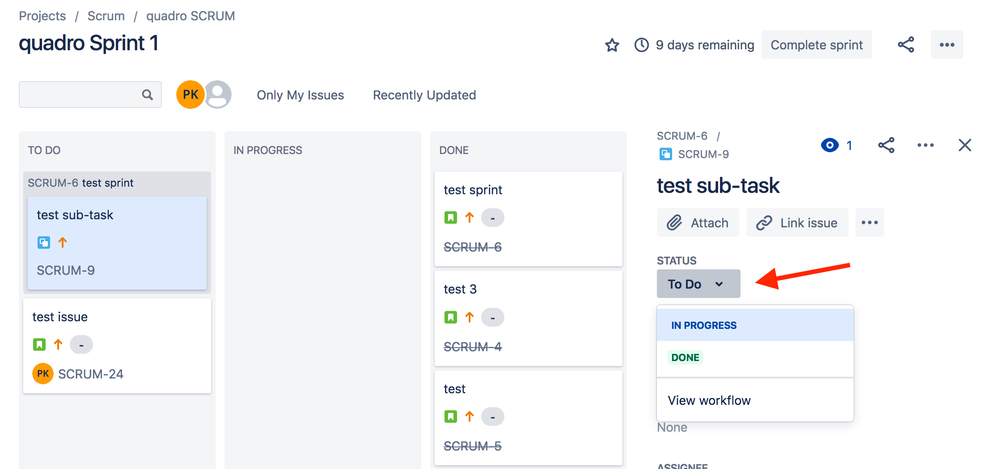The width and height of the screenshot is (999, 469).
Task: Click the estimate badge on test sprint card
Action: (492, 218)
